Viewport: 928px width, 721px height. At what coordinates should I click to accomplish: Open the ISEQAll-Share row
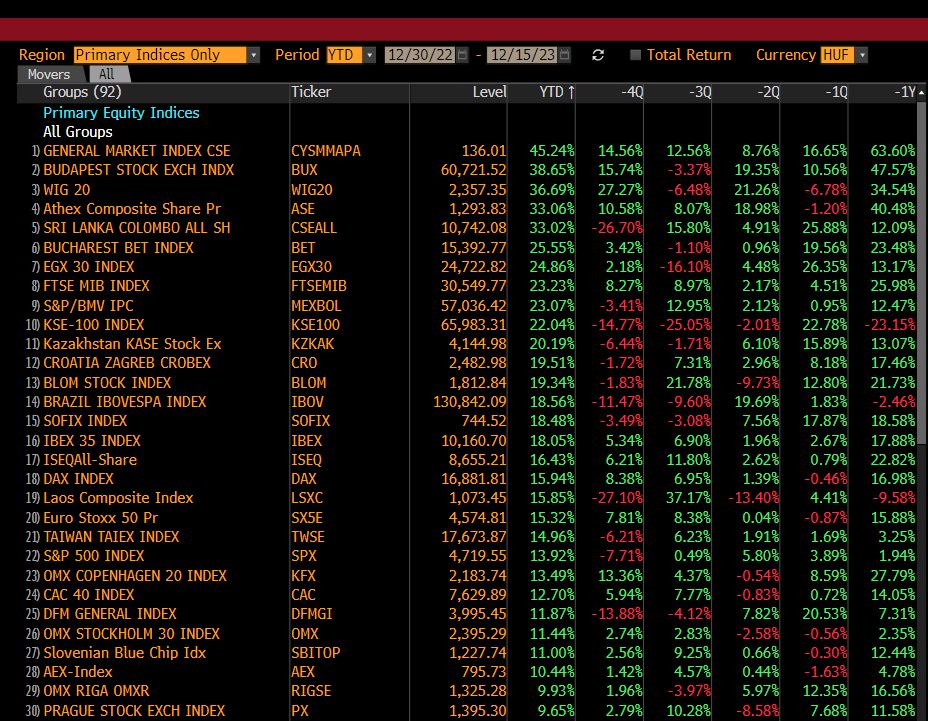468,461
